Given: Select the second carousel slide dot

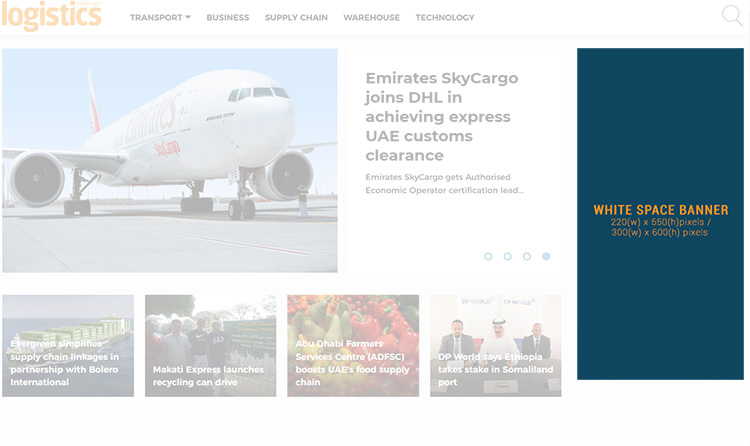Looking at the screenshot, I should click(x=507, y=256).
